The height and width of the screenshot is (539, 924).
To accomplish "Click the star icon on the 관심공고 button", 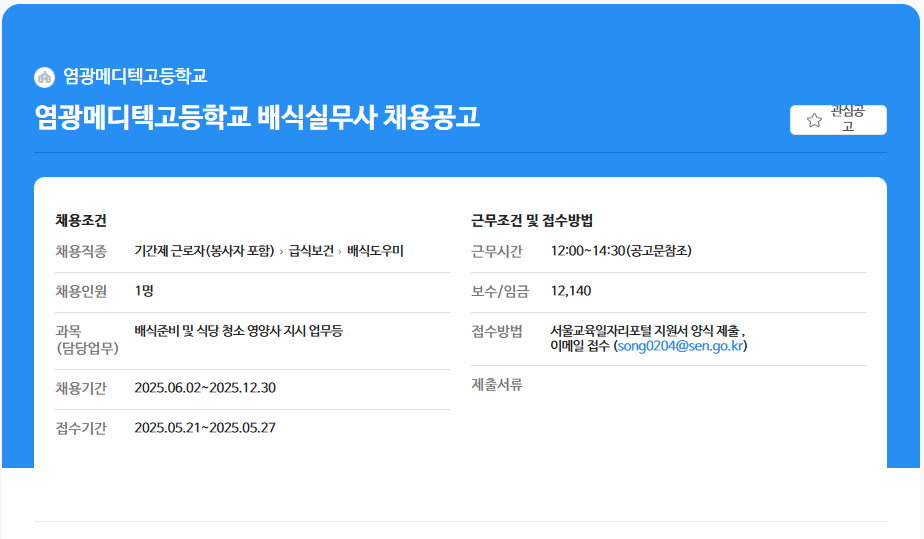I will [x=814, y=120].
